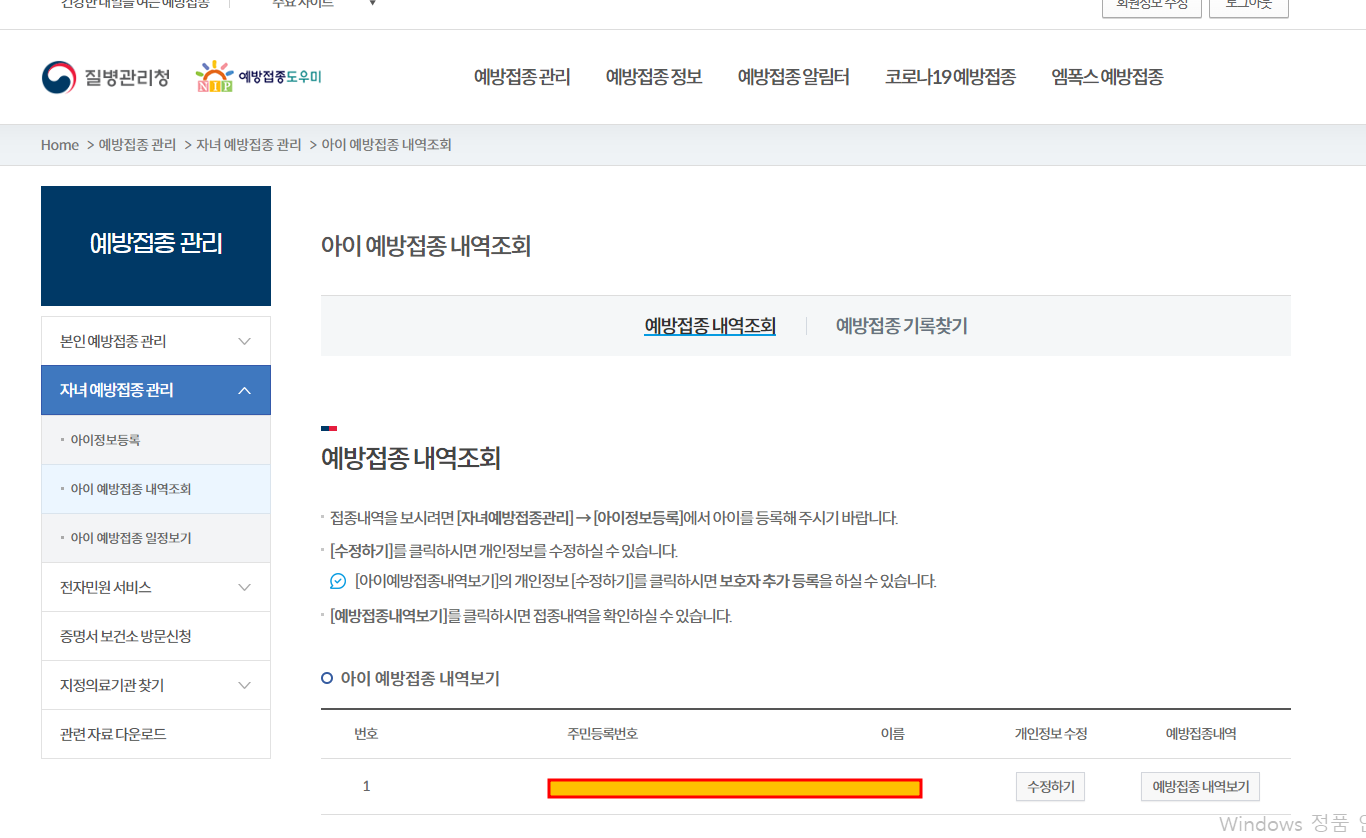Click the 회원정보 수정 button at the top

coord(1152,5)
